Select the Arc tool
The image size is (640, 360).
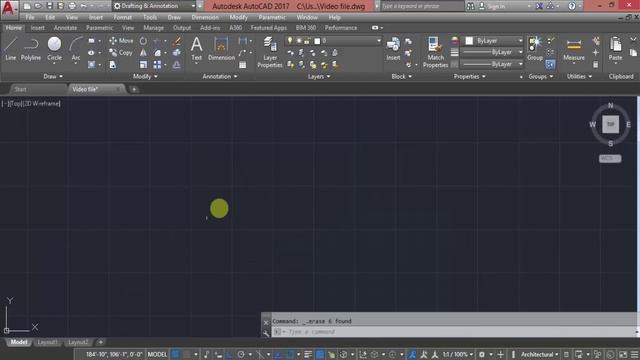(x=76, y=49)
